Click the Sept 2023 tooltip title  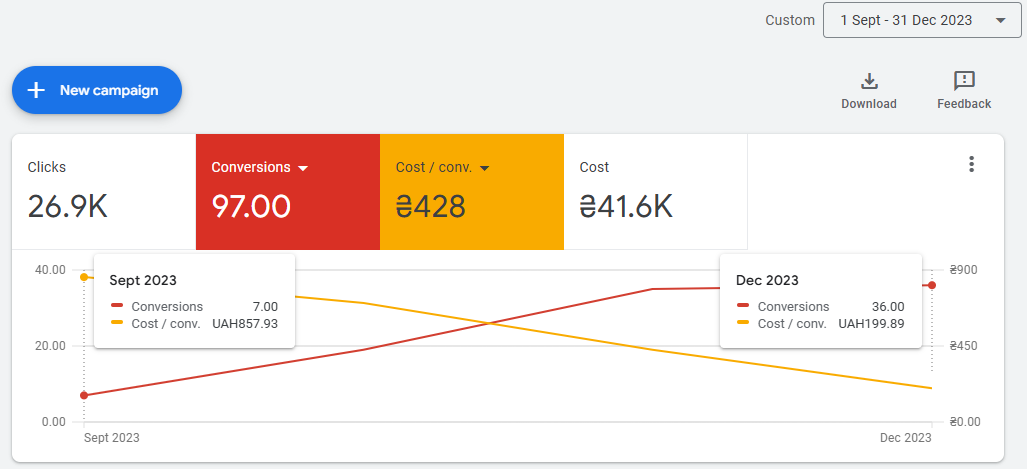(143, 280)
